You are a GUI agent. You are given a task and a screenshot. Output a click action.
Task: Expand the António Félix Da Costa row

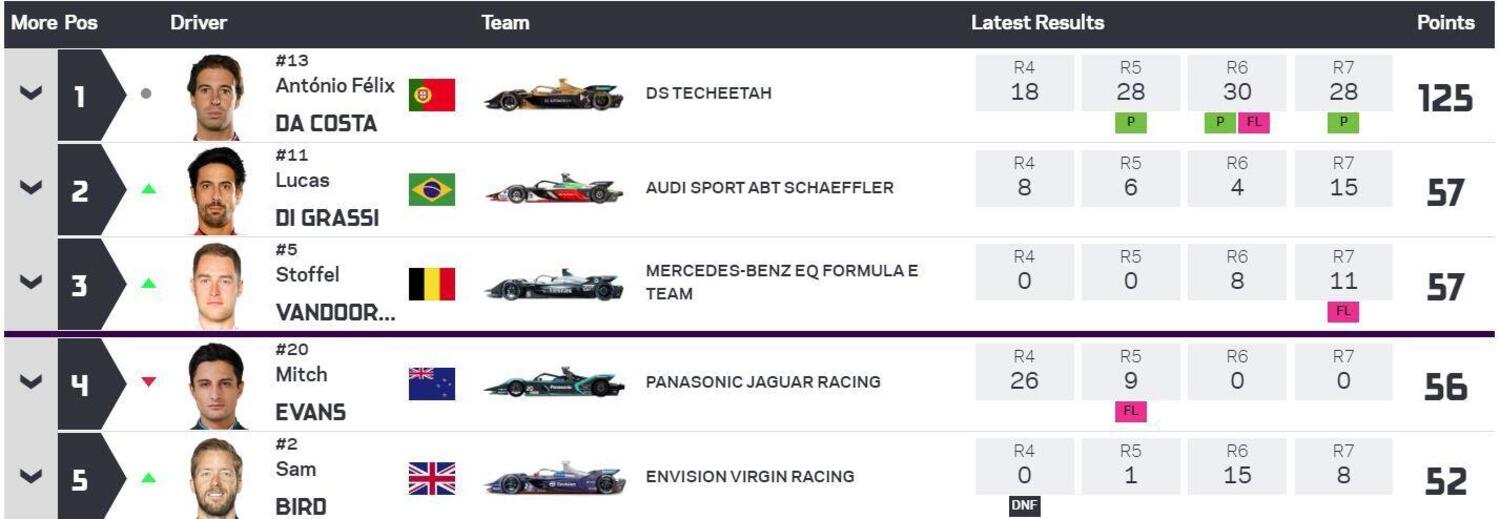coord(31,94)
